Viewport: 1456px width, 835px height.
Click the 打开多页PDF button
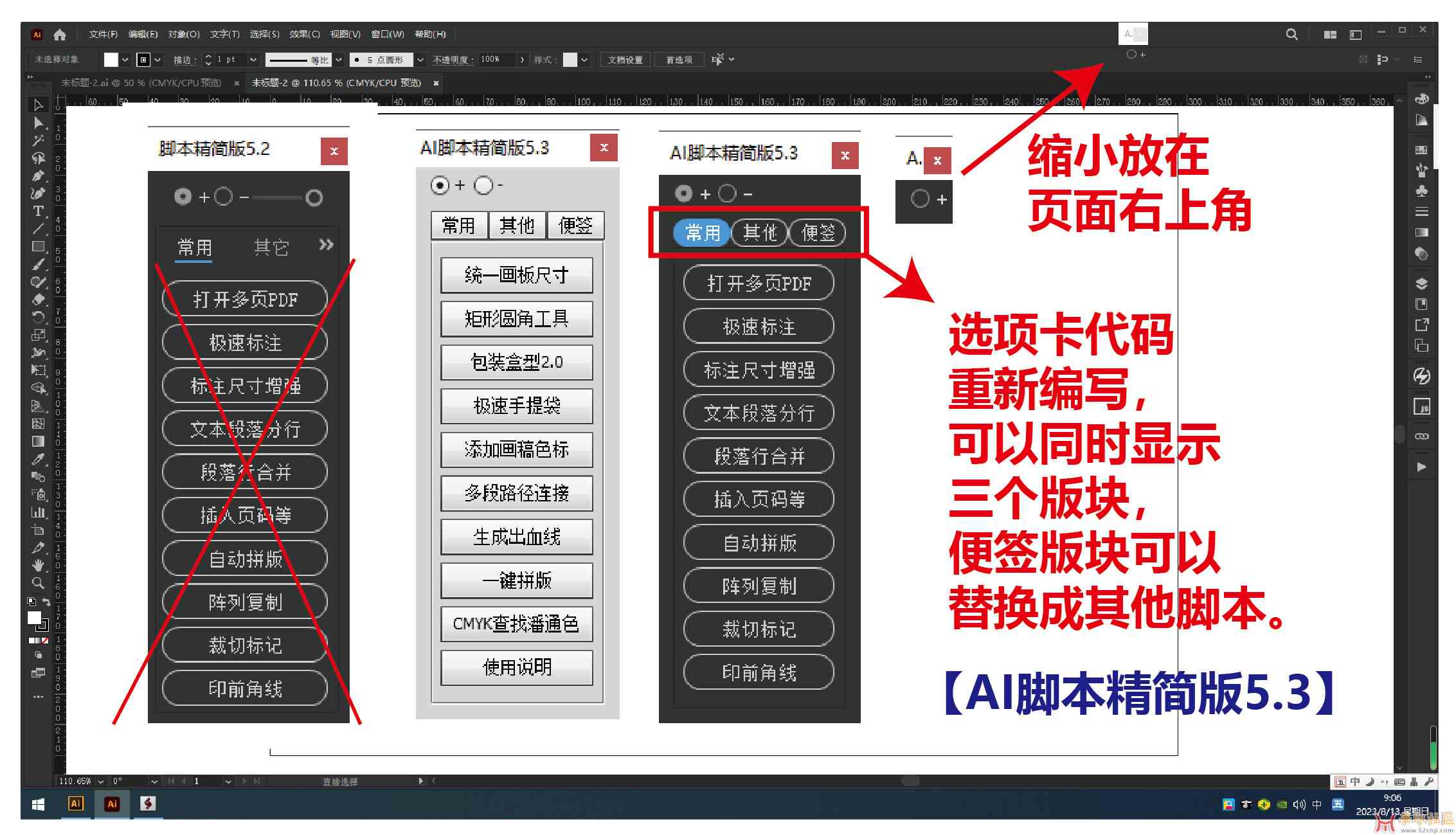pos(756,283)
